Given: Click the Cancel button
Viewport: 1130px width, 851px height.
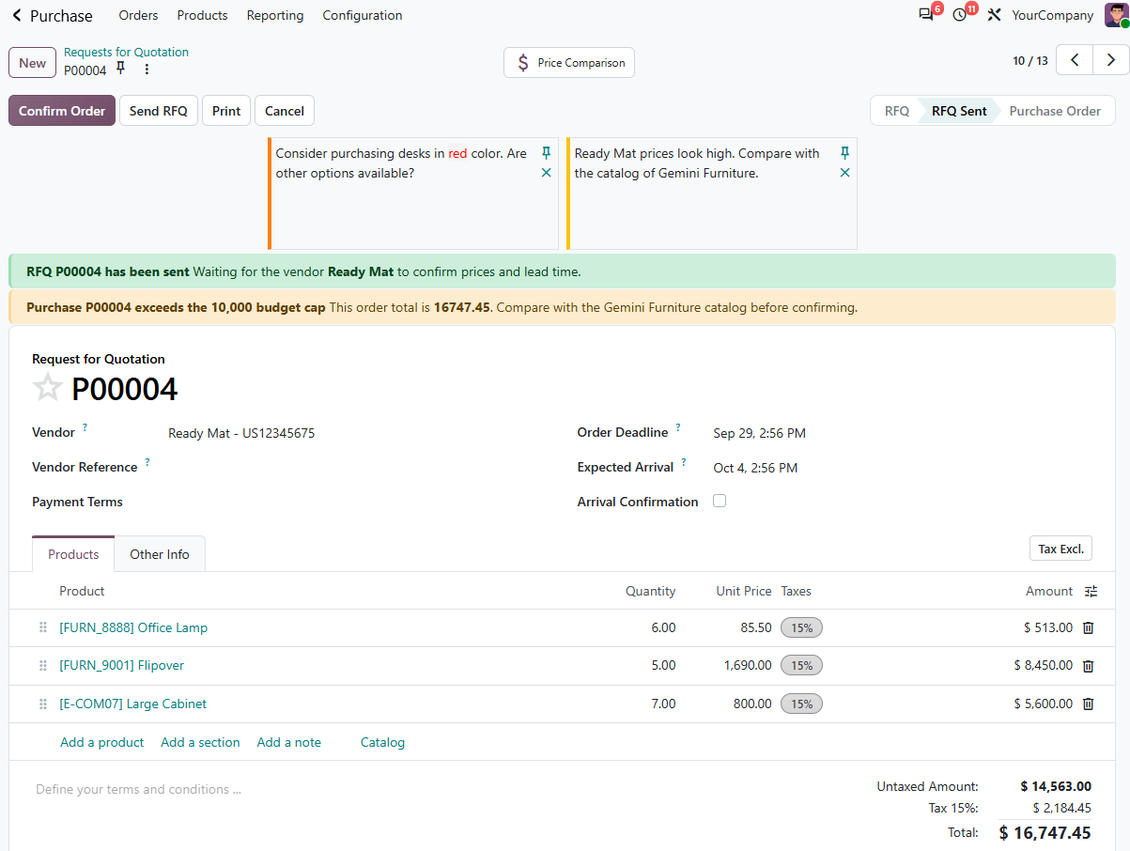Looking at the screenshot, I should pyautogui.click(x=285, y=110).
